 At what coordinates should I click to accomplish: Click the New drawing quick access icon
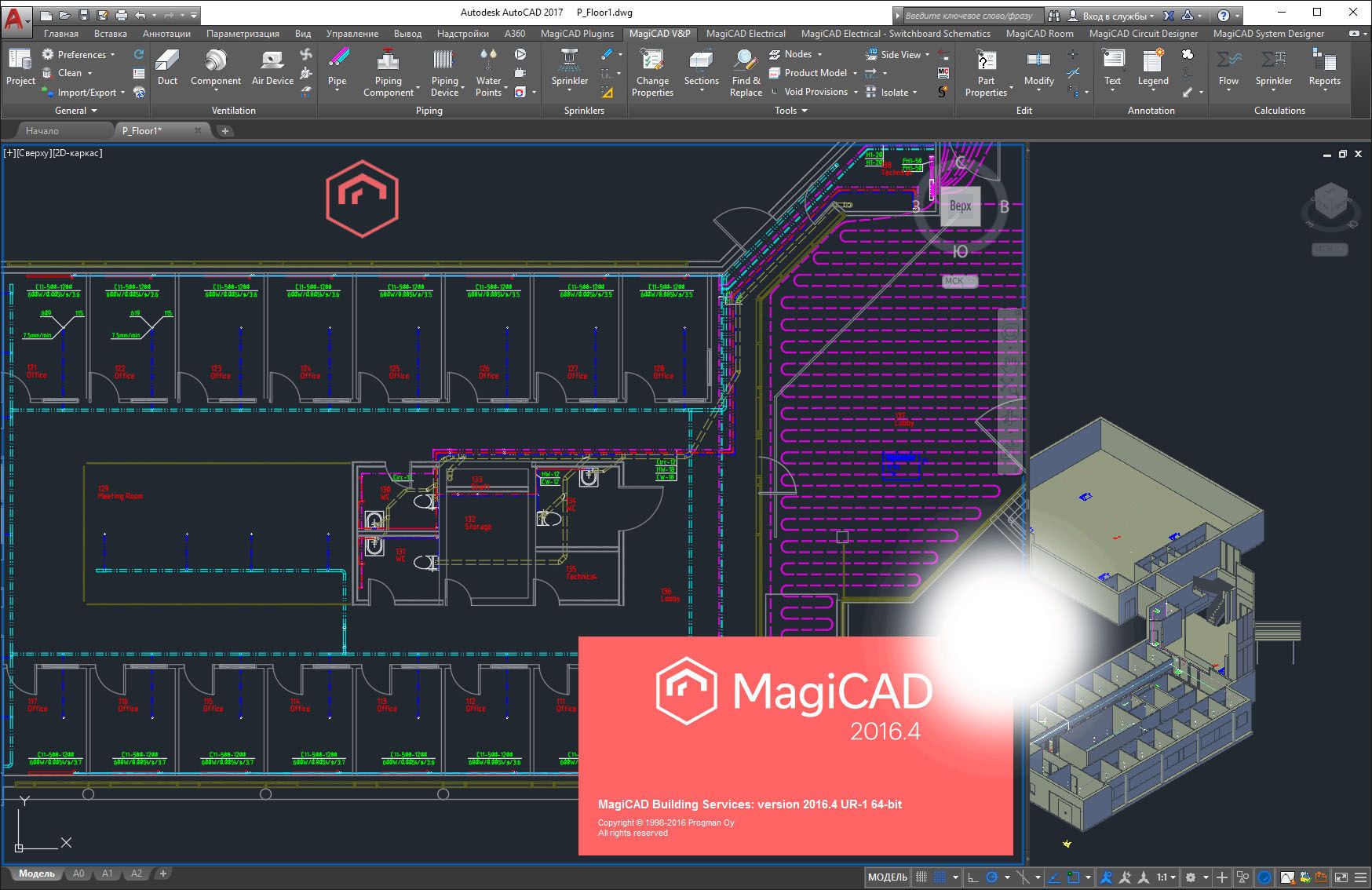tap(46, 15)
